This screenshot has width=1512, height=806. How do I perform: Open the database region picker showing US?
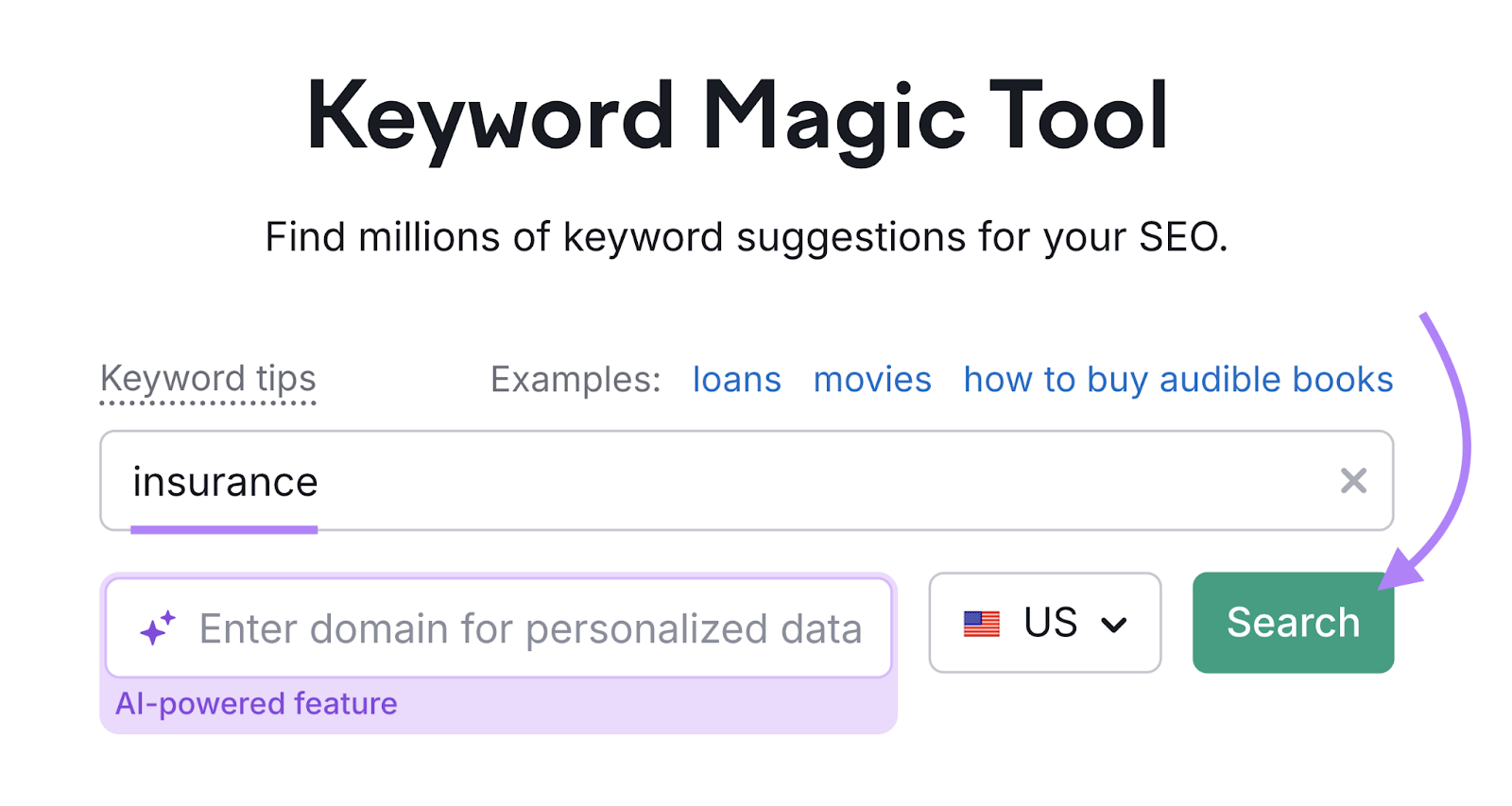[1044, 623]
